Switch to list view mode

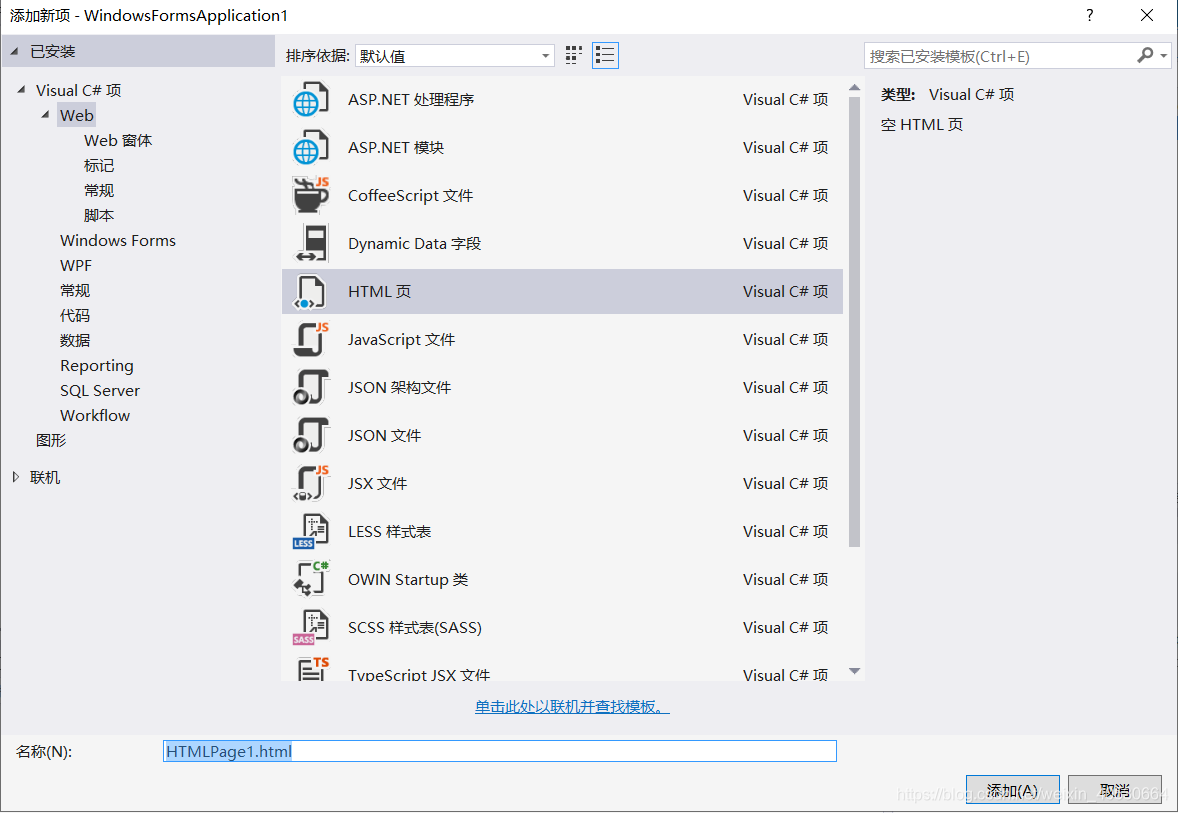(604, 55)
